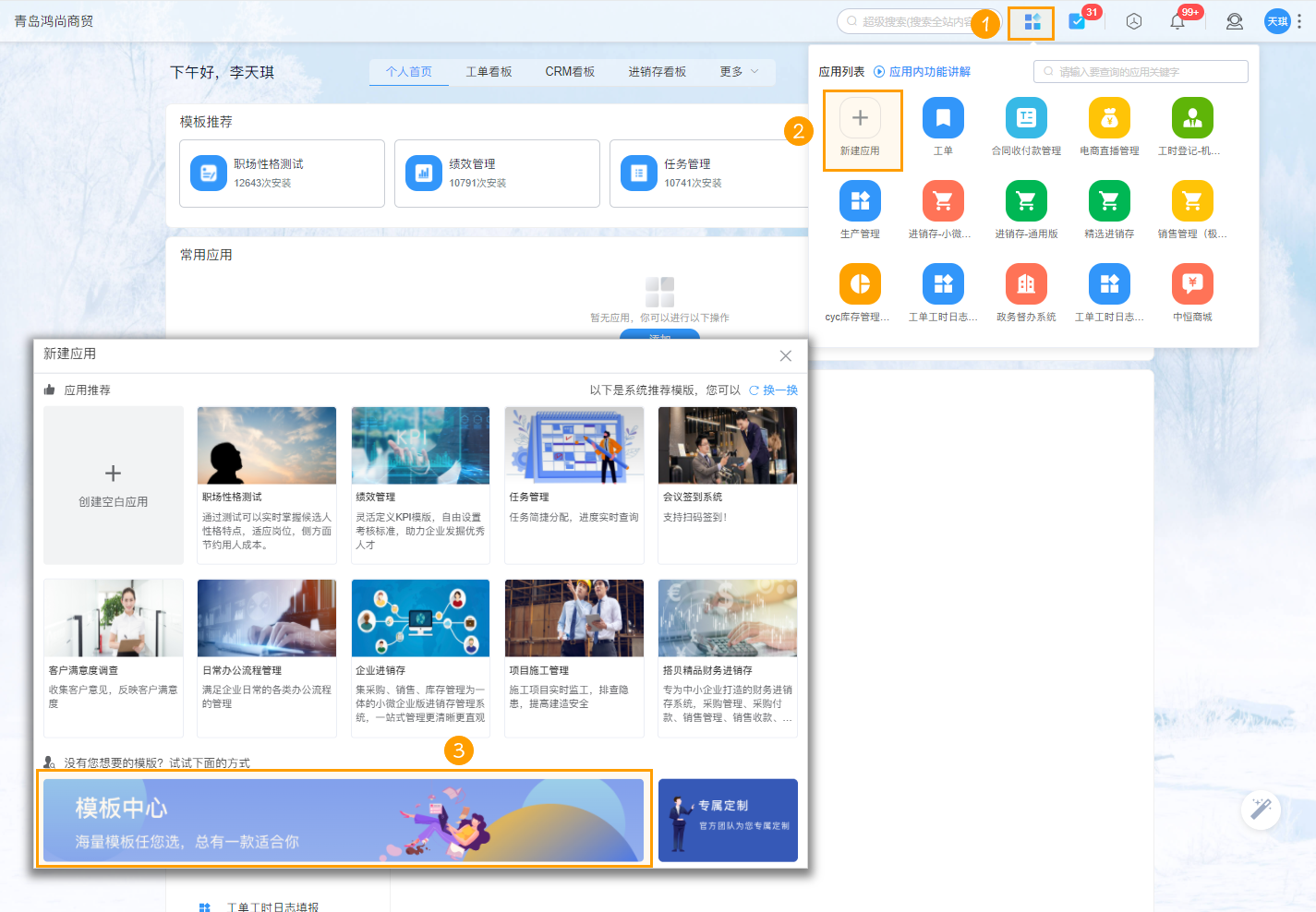Image resolution: width=1316 pixels, height=912 pixels.
Task: Open the cyc库存管理 orange pie icon
Action: coord(860,283)
